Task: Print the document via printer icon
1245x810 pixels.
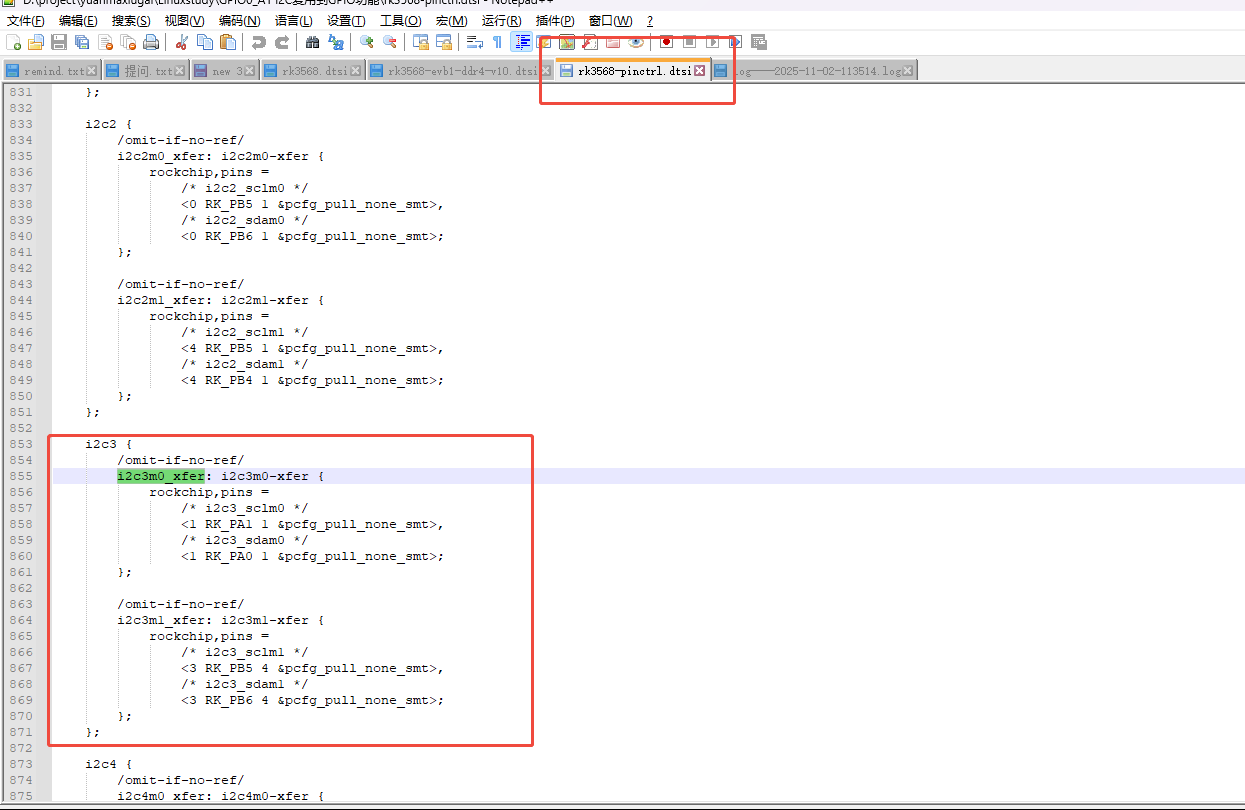Action: click(151, 42)
